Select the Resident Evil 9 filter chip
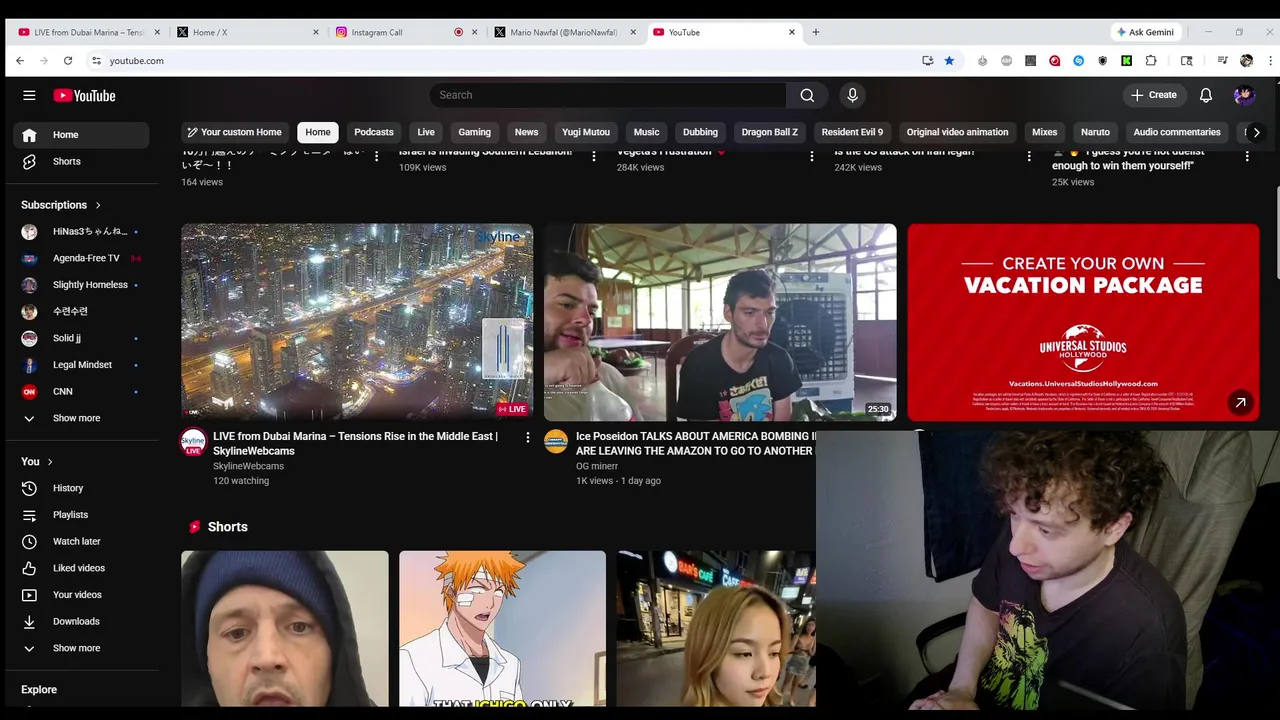This screenshot has width=1280, height=720. [852, 132]
